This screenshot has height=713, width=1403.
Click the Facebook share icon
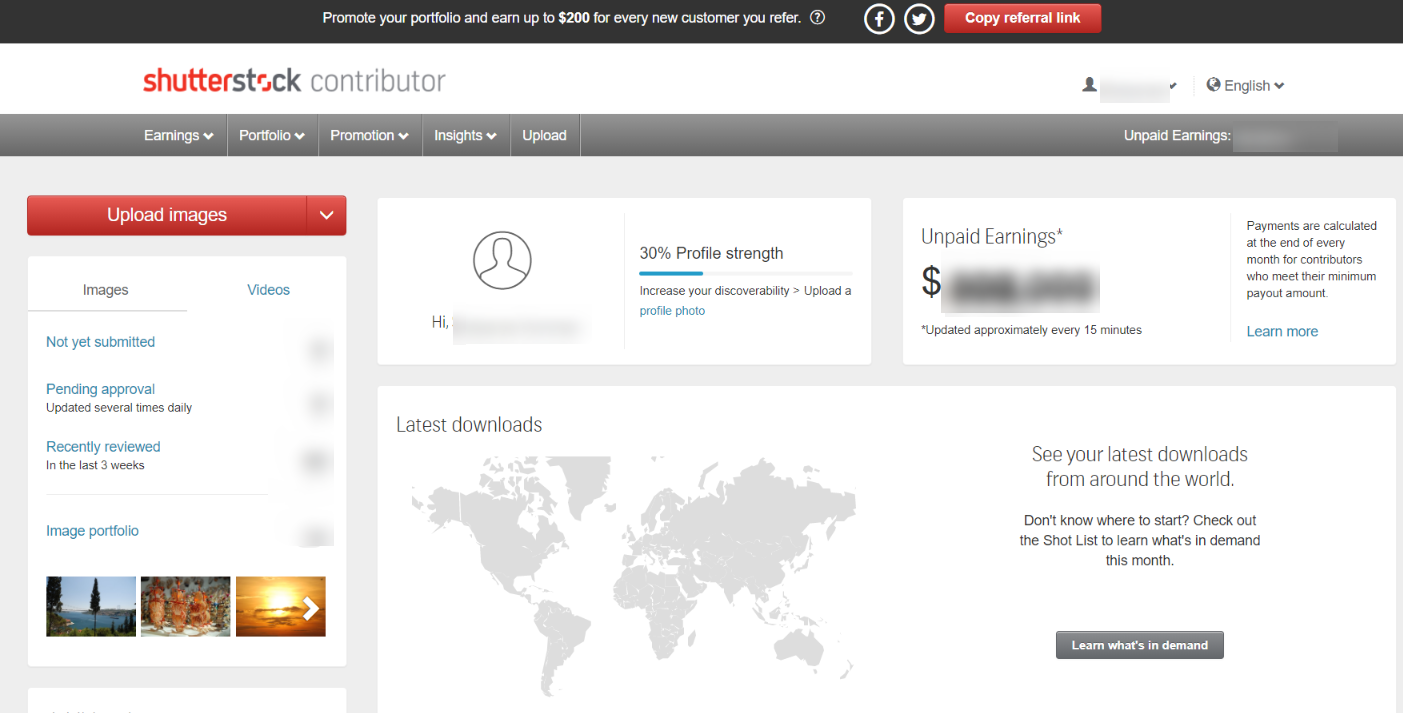[x=879, y=19]
